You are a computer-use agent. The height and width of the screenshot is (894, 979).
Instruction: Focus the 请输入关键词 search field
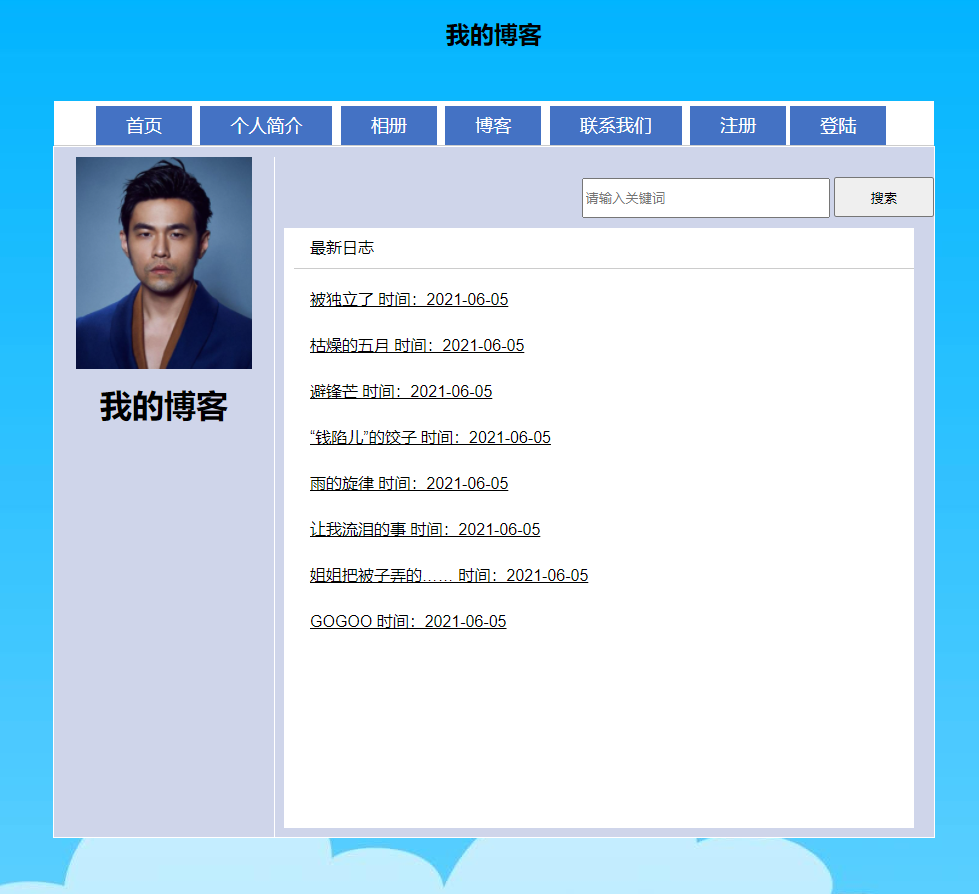tap(706, 198)
